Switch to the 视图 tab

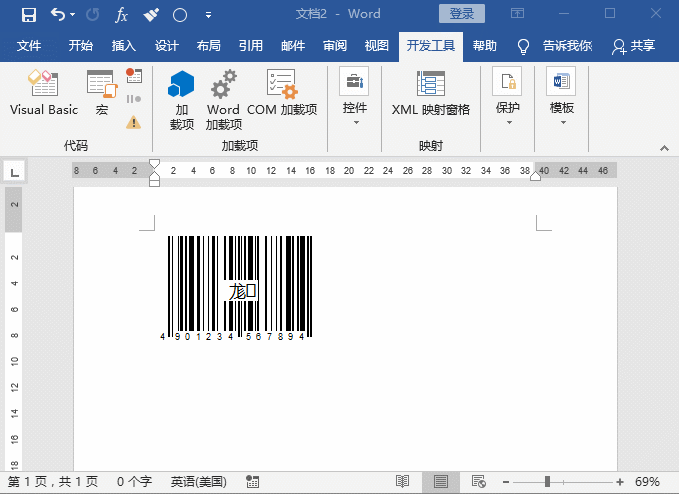click(x=377, y=45)
